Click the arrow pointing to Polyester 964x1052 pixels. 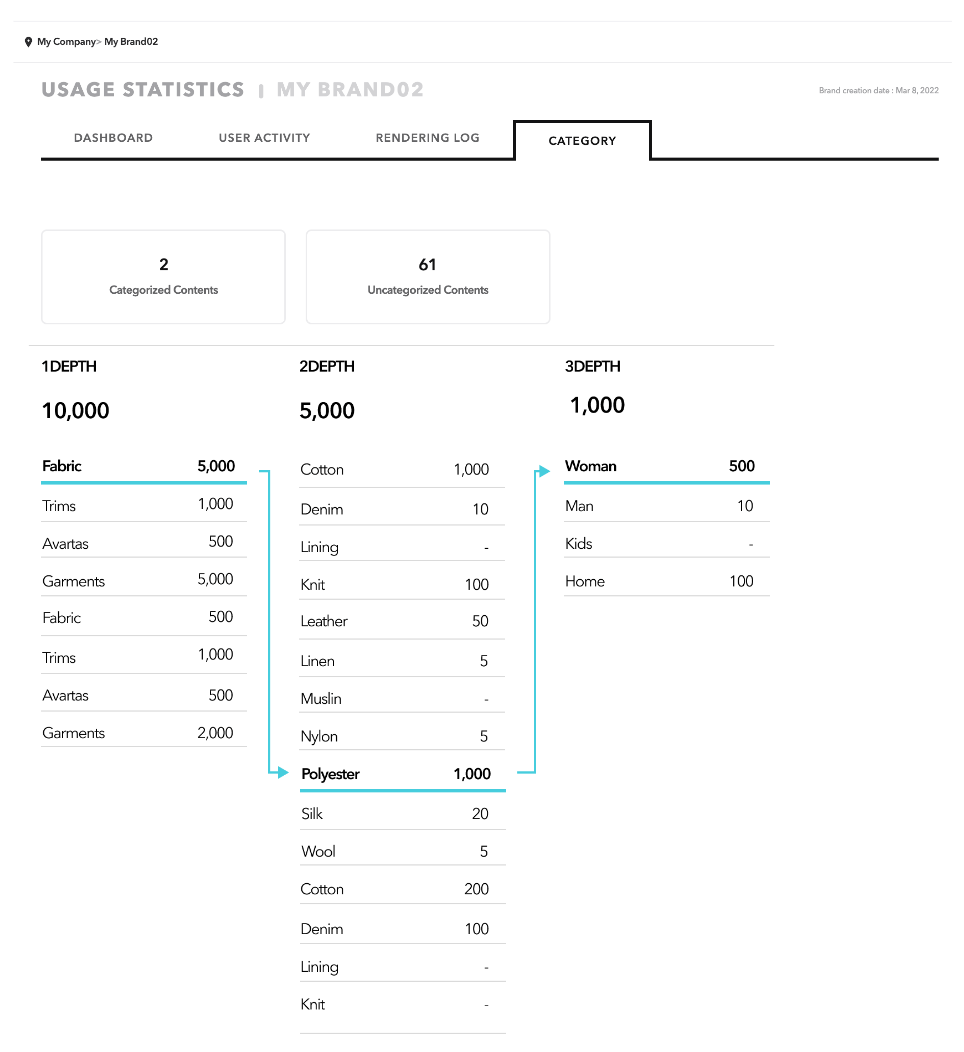click(280, 772)
